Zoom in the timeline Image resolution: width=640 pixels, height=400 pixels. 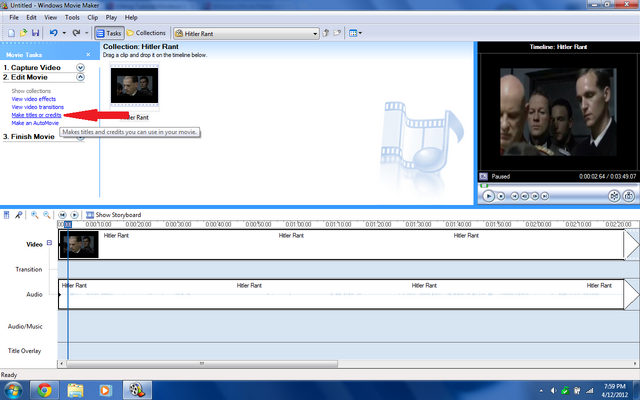click(x=35, y=215)
